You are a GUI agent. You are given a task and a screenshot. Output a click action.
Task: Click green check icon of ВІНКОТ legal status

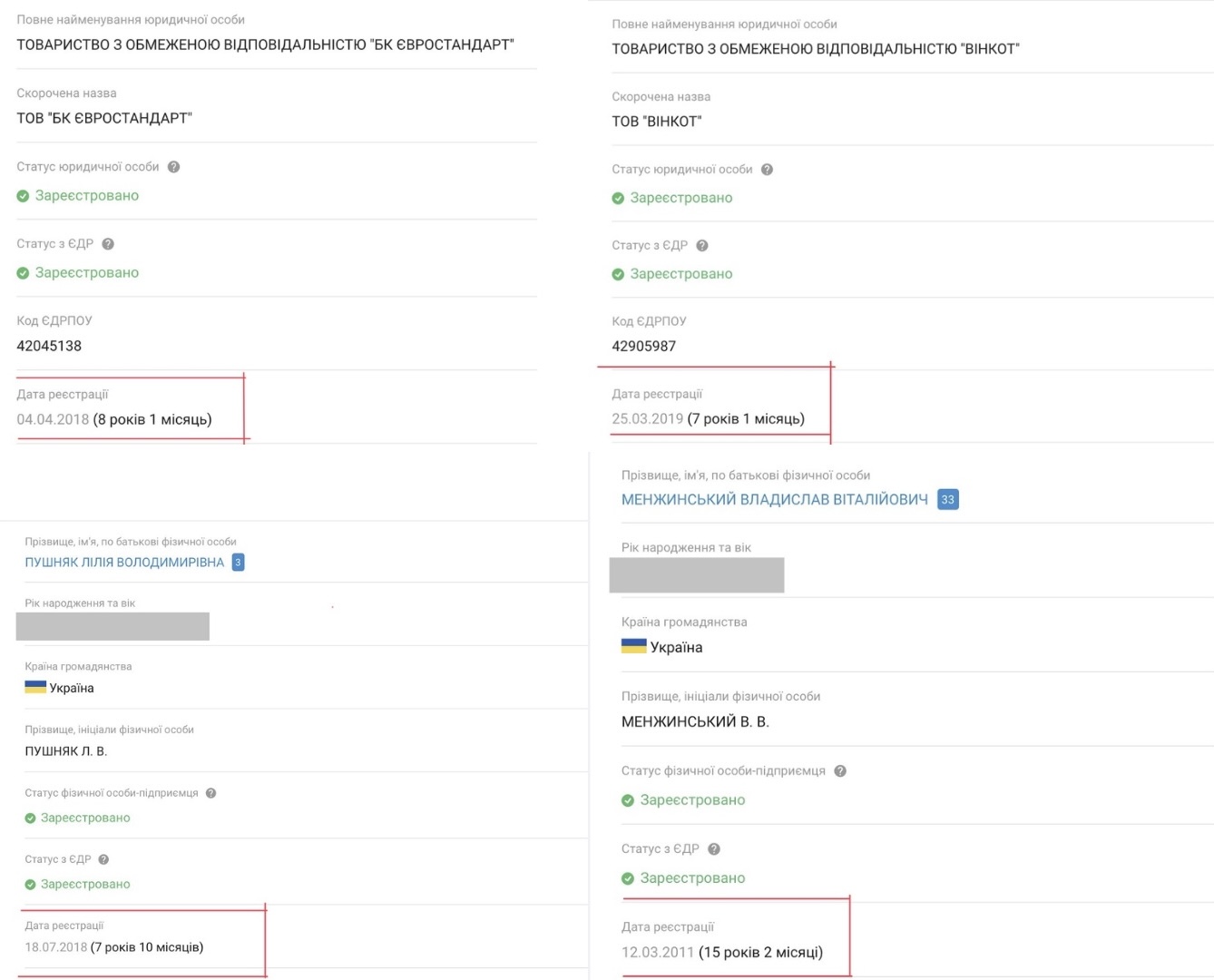(x=618, y=199)
